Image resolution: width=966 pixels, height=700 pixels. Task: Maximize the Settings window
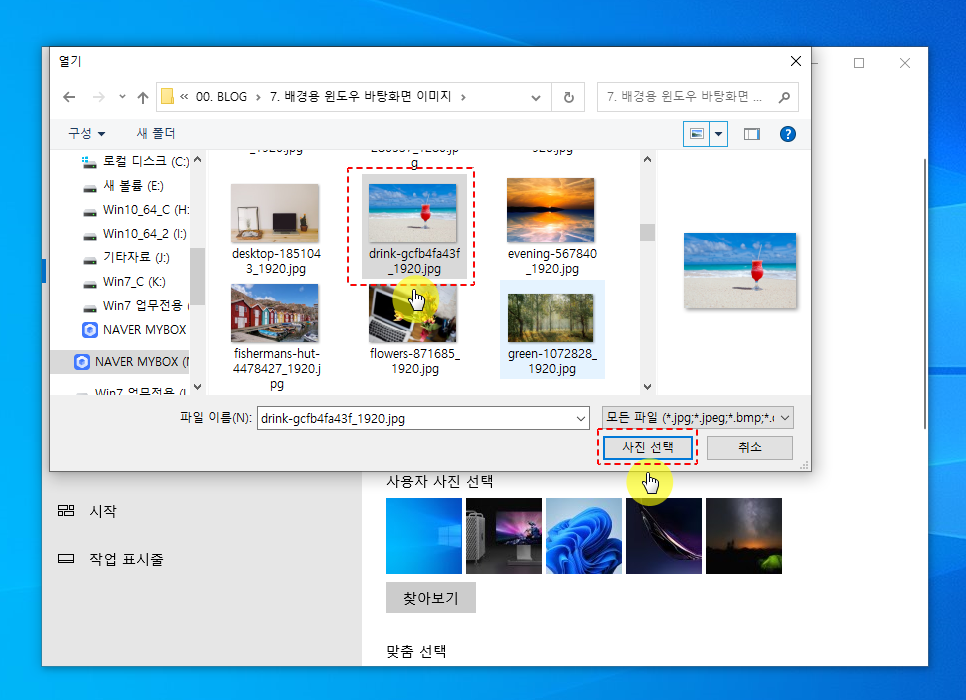click(x=859, y=63)
